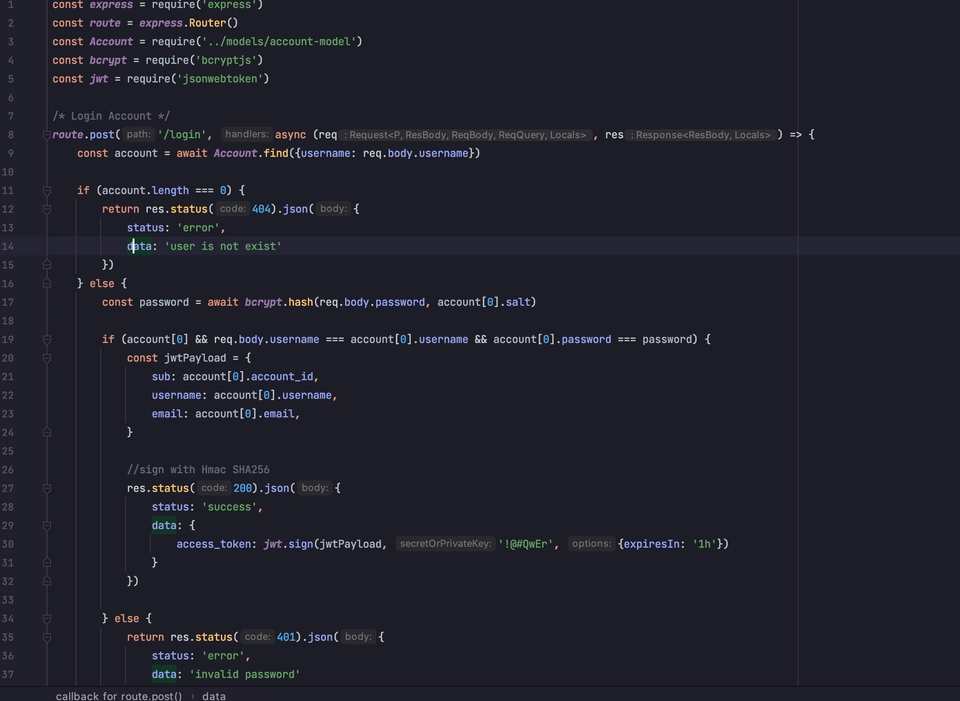Click 'invalid password' string
This screenshot has width=960, height=701.
(245, 674)
